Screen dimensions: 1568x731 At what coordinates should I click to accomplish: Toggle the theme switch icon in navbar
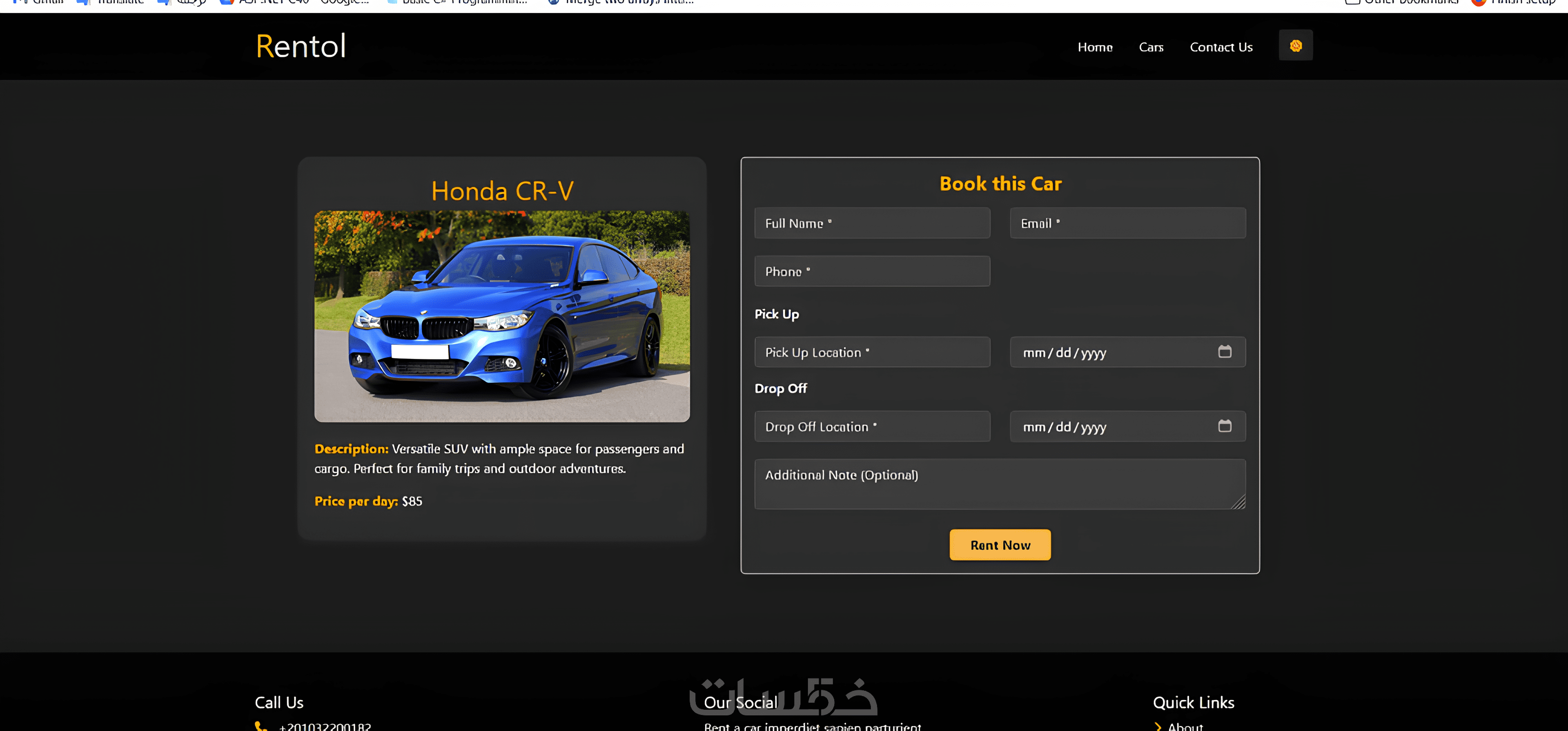tap(1295, 46)
